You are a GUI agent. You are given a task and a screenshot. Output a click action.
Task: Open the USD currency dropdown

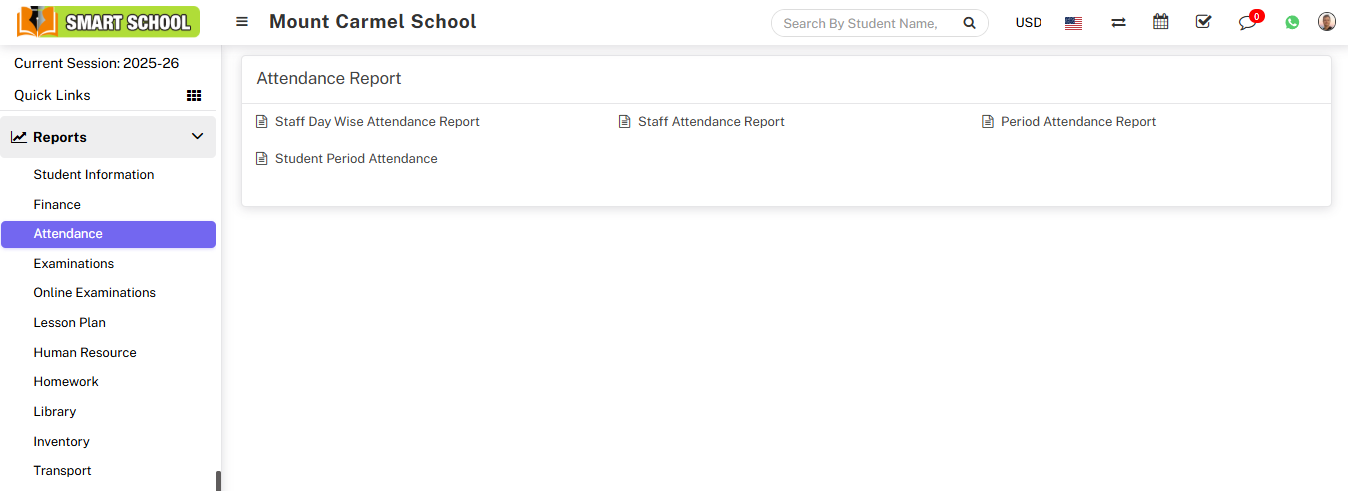pyautogui.click(x=1028, y=23)
